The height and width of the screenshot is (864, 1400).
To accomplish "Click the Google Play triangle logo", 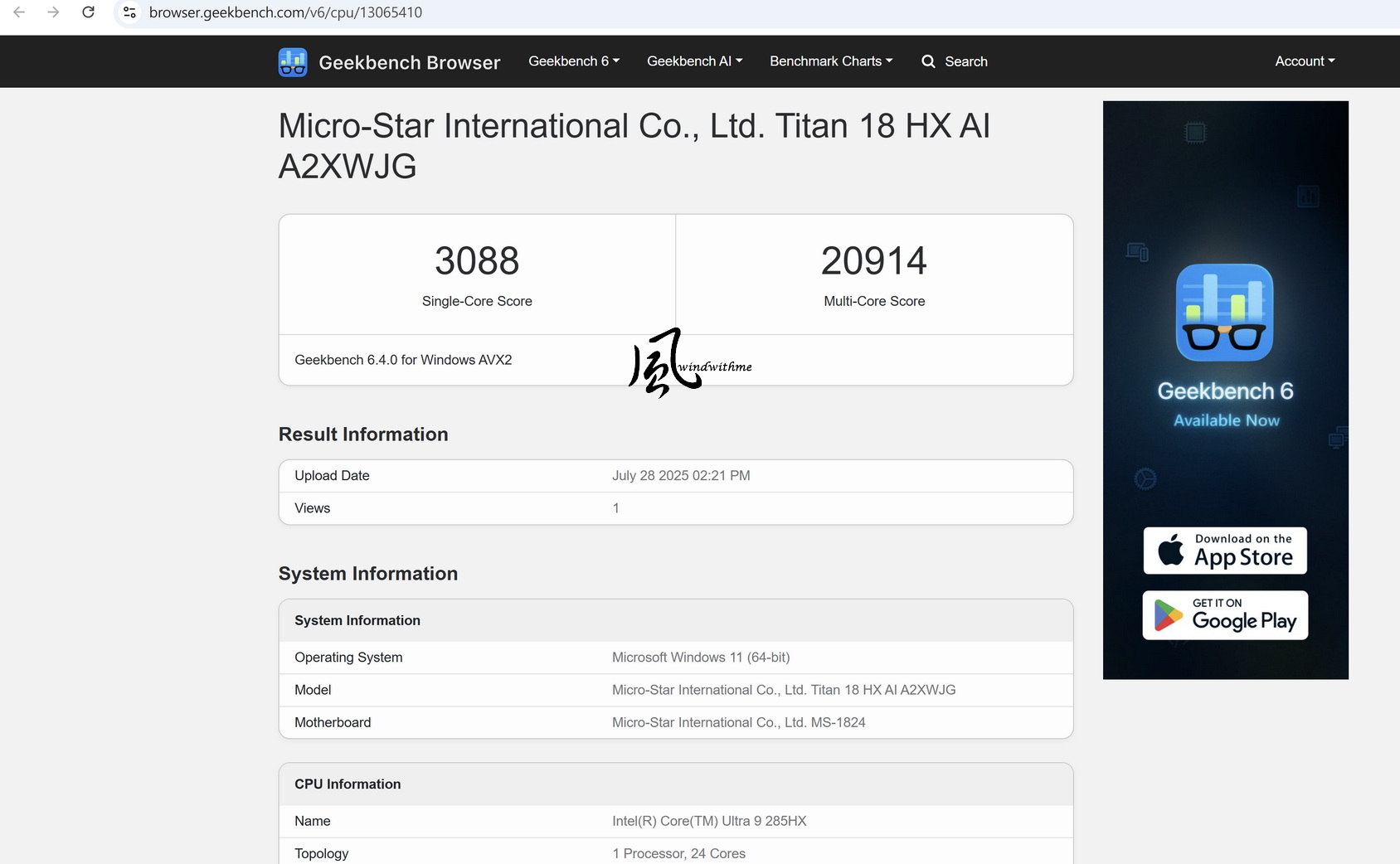I will pos(1168,615).
